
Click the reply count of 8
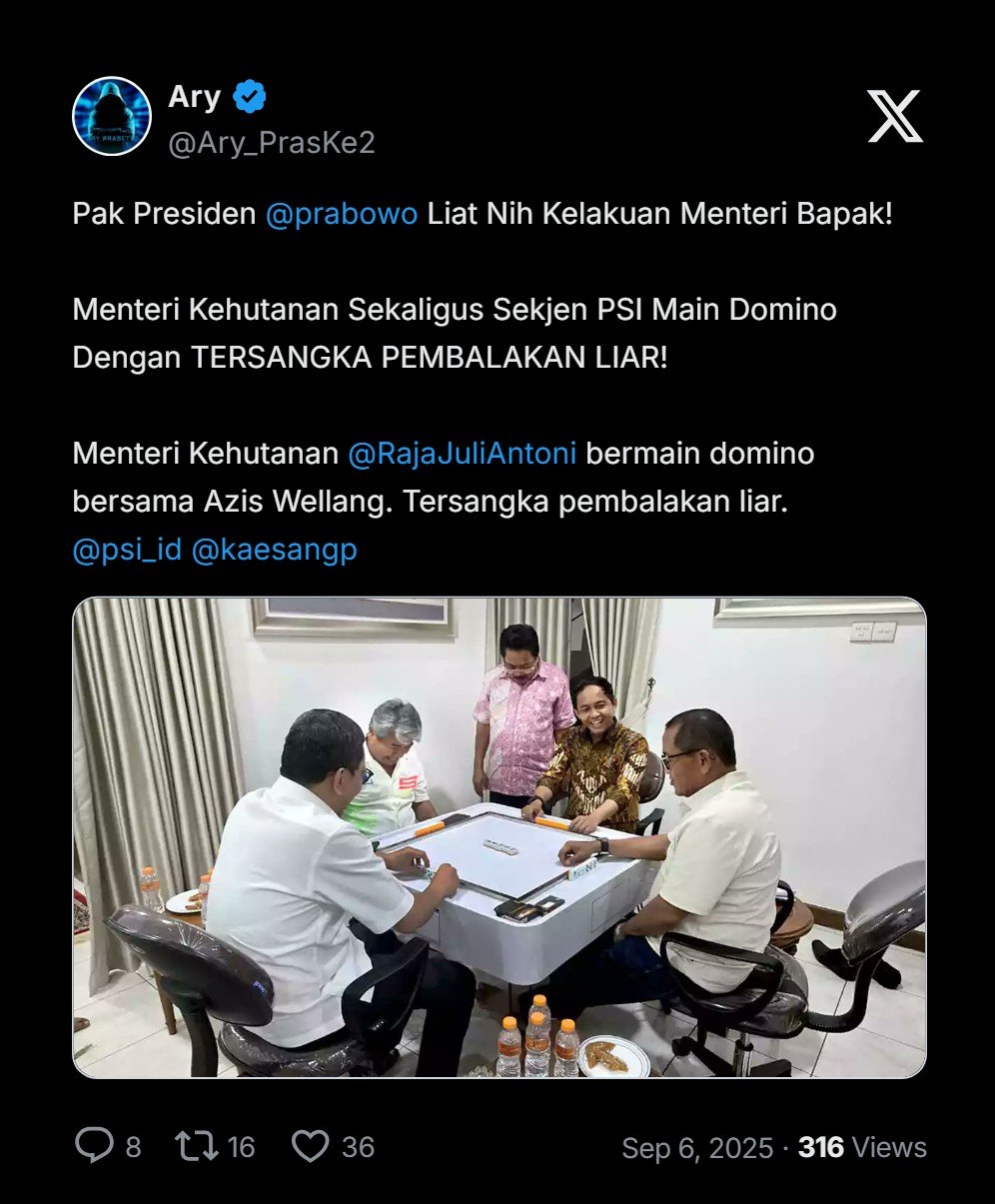(133, 1146)
